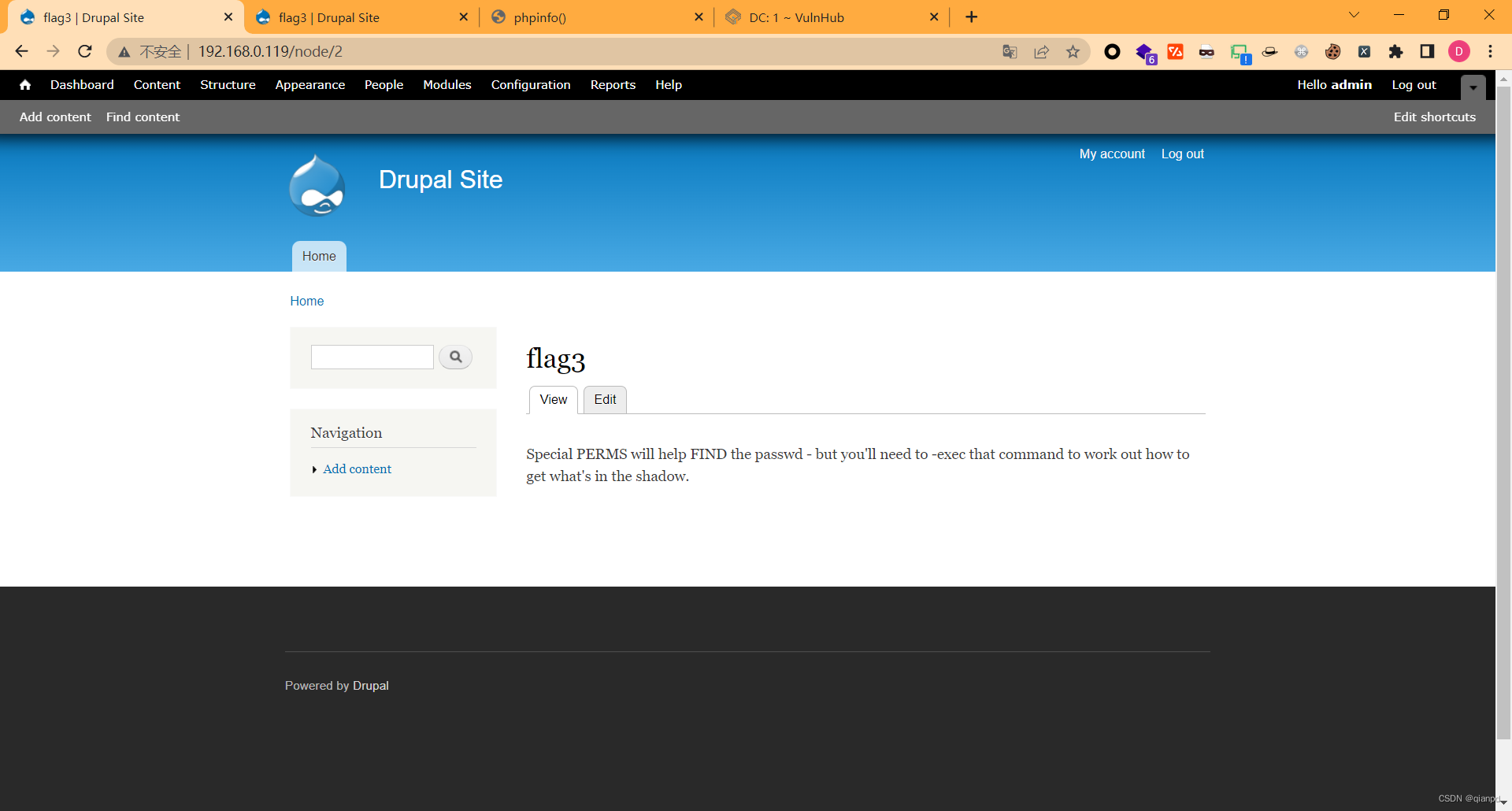Click Log out in admin toolbar

(x=1414, y=85)
